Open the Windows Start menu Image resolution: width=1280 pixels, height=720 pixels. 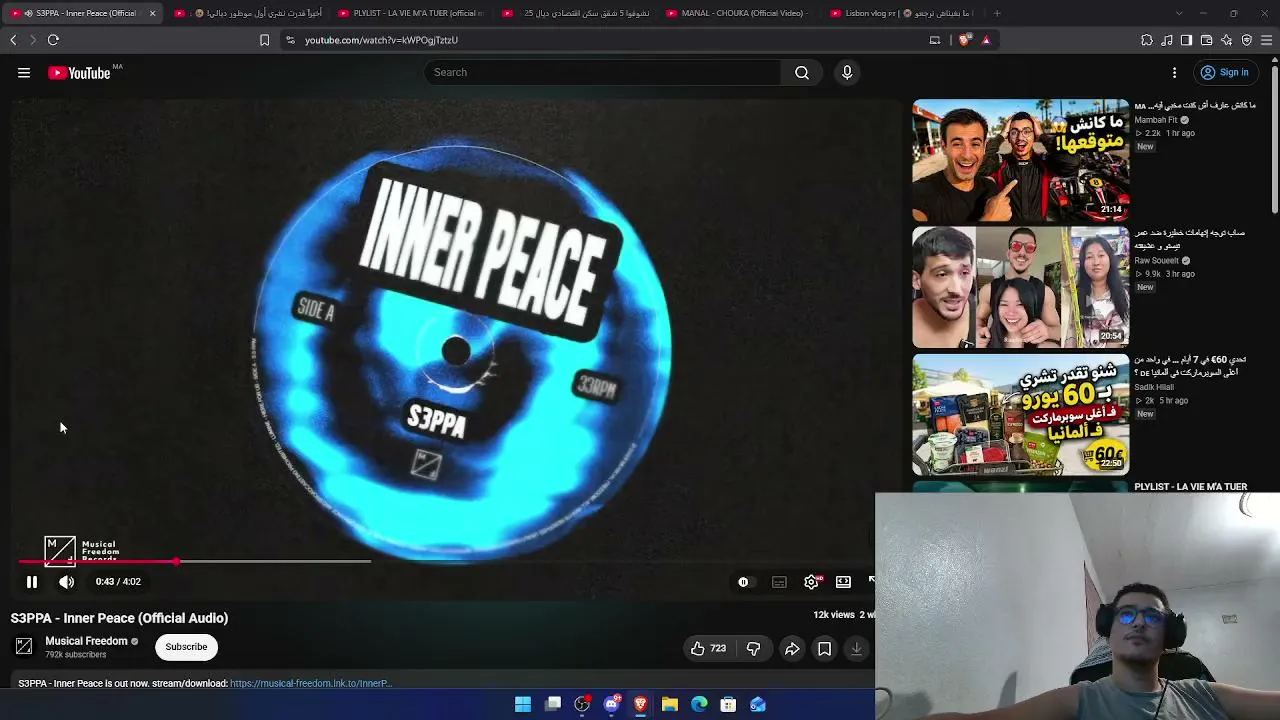coord(523,705)
